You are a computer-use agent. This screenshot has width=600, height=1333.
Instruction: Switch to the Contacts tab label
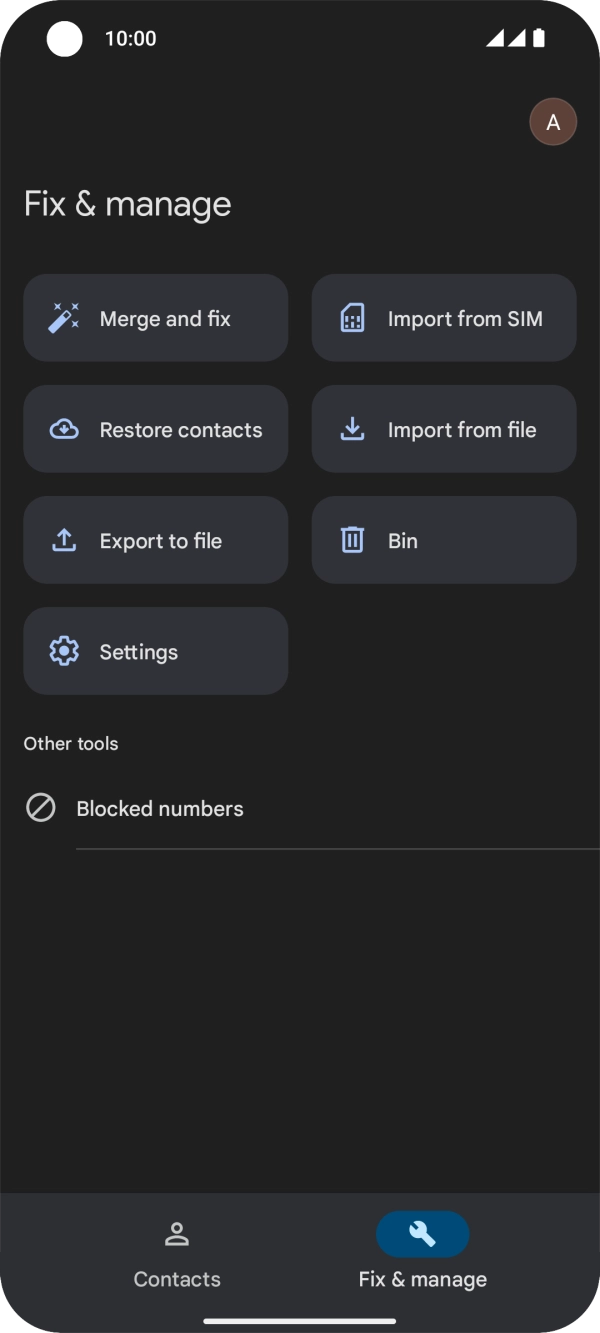177,1279
